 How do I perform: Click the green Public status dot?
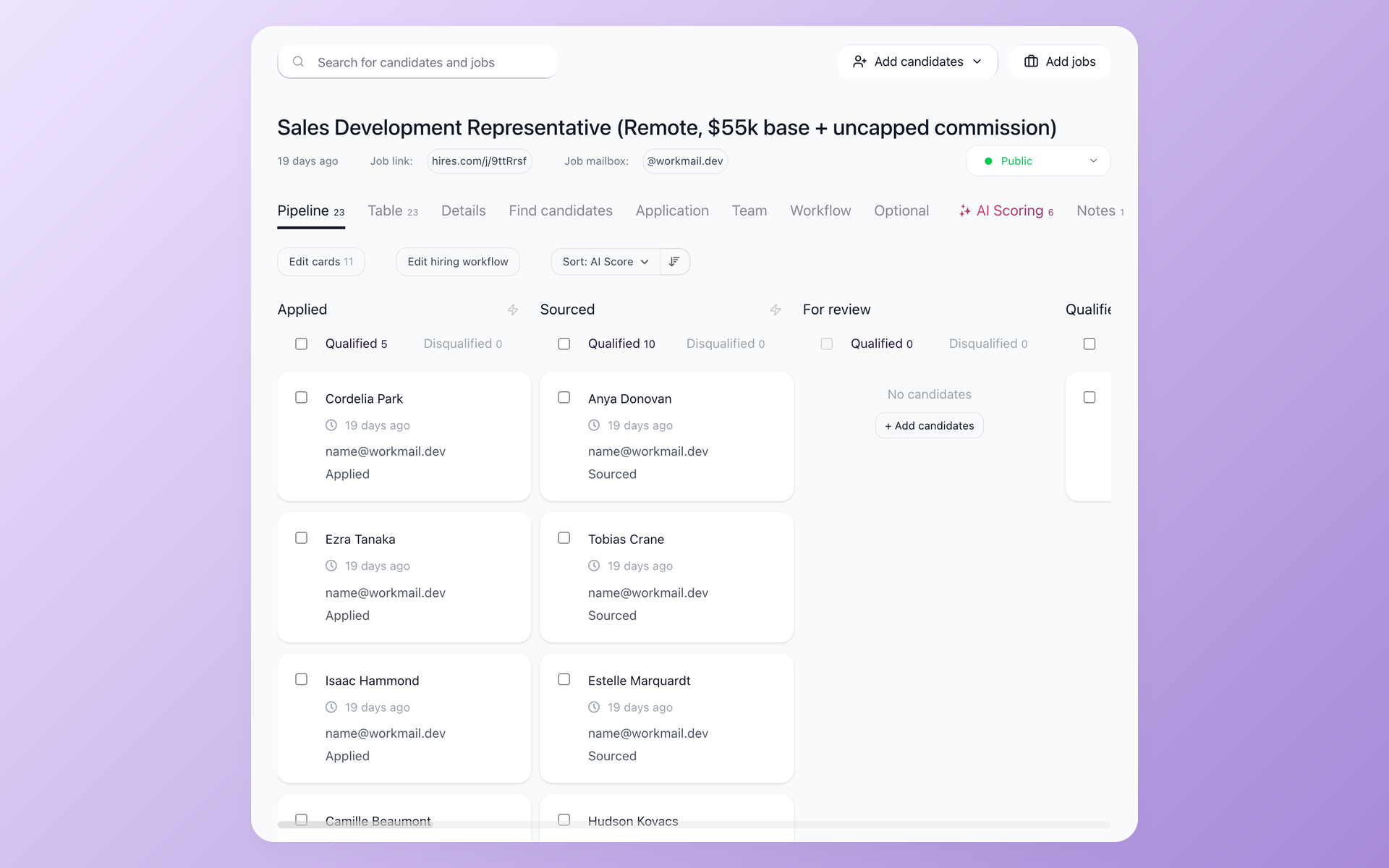tap(988, 161)
